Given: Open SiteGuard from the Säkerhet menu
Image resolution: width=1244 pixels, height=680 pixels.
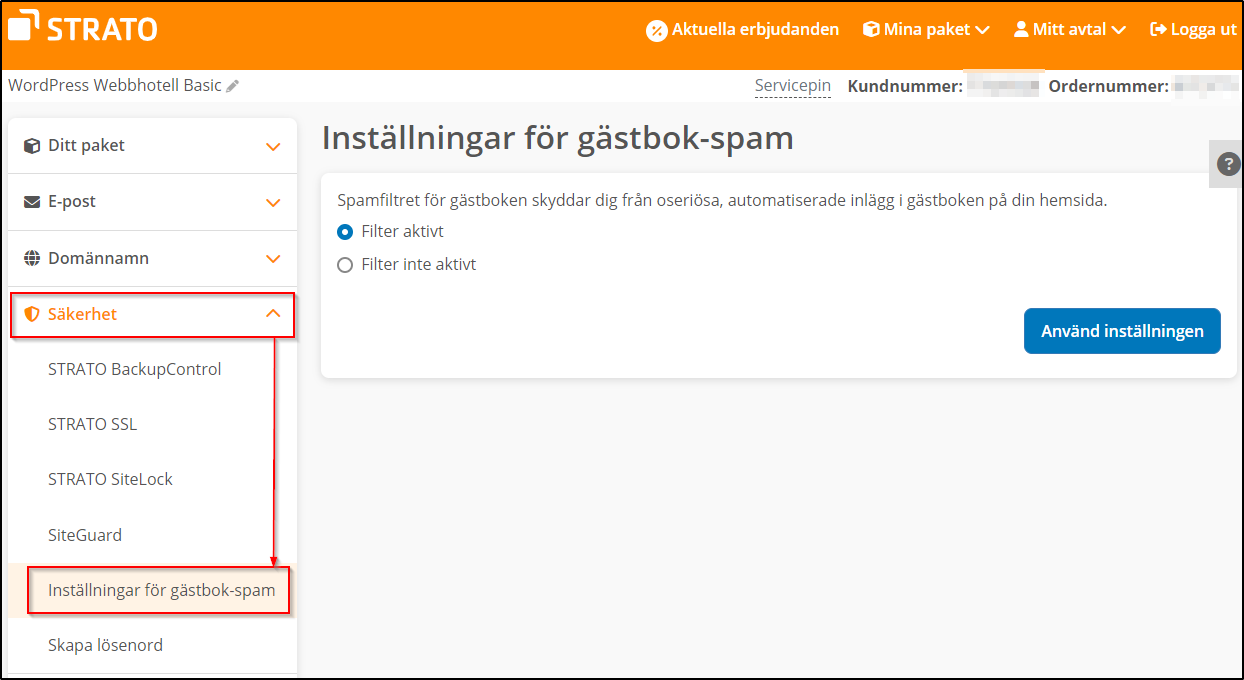Looking at the screenshot, I should 84,534.
